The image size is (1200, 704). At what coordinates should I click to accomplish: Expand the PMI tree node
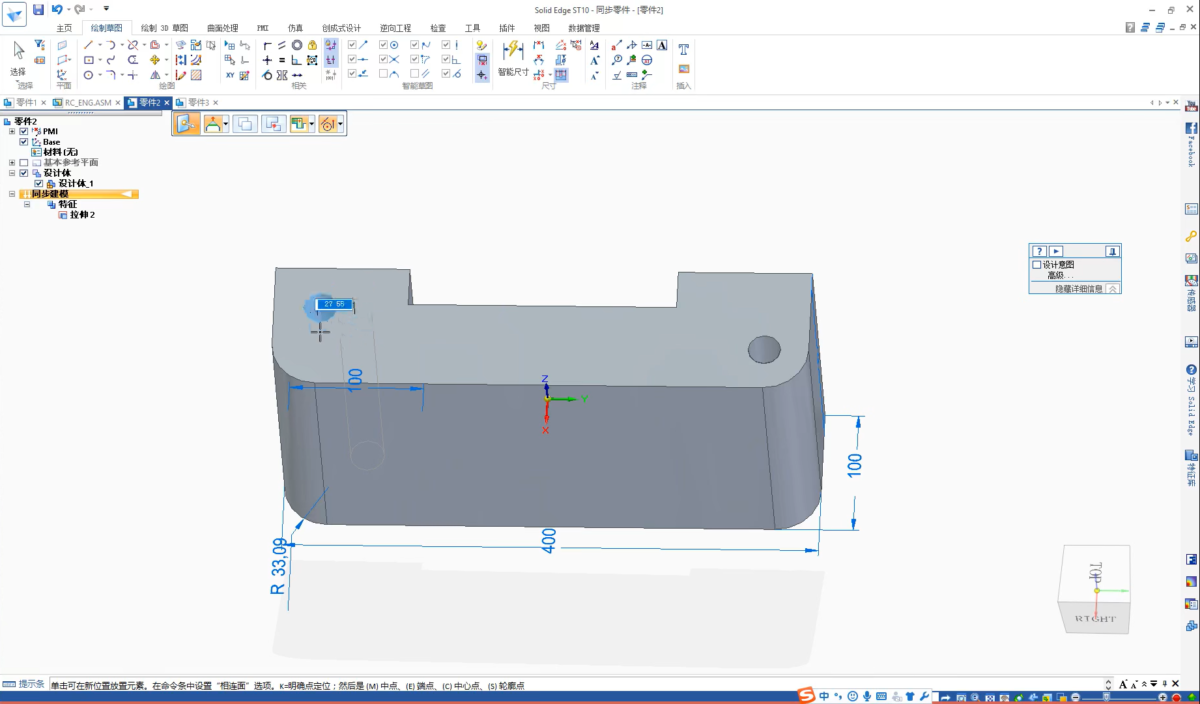pos(12,131)
